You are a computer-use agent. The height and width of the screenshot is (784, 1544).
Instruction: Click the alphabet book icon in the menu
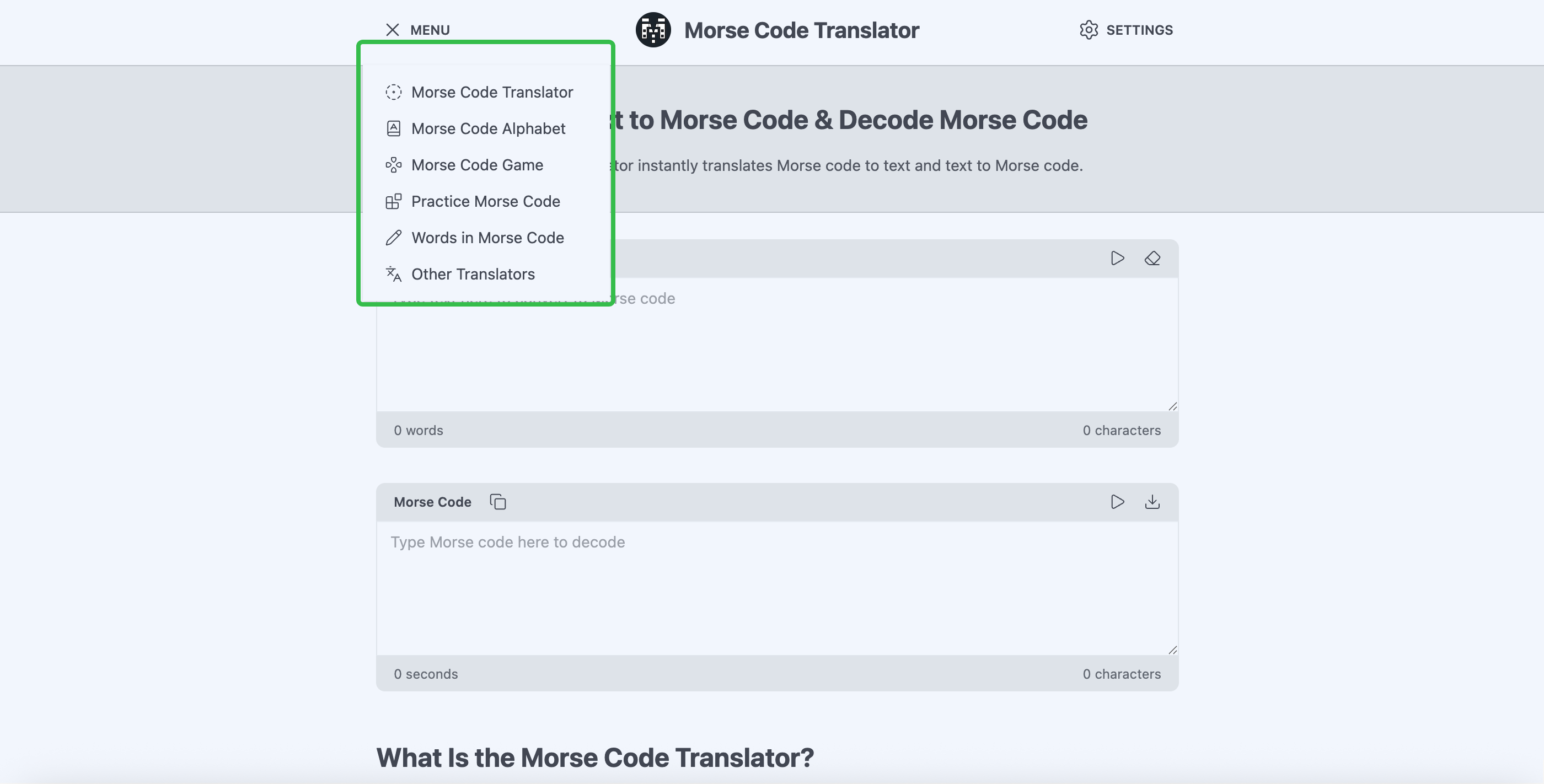393,128
